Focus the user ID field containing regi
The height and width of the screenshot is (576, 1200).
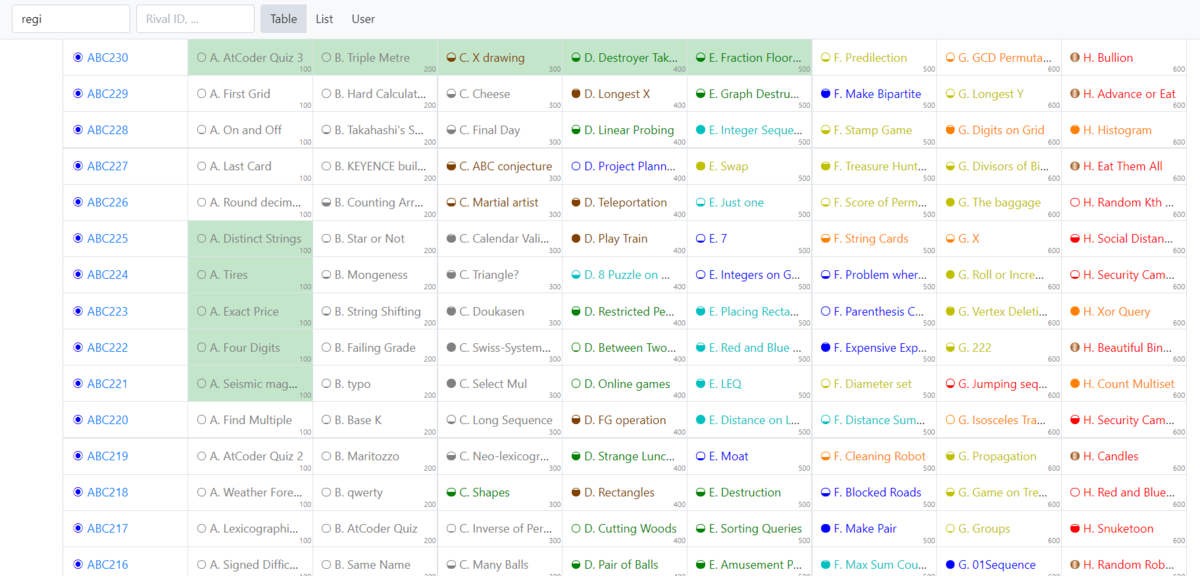coord(70,19)
